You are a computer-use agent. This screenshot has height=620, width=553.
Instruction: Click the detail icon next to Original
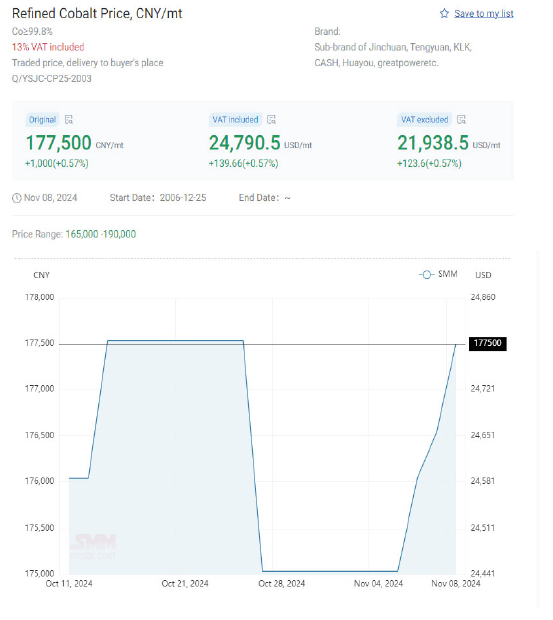(69, 119)
